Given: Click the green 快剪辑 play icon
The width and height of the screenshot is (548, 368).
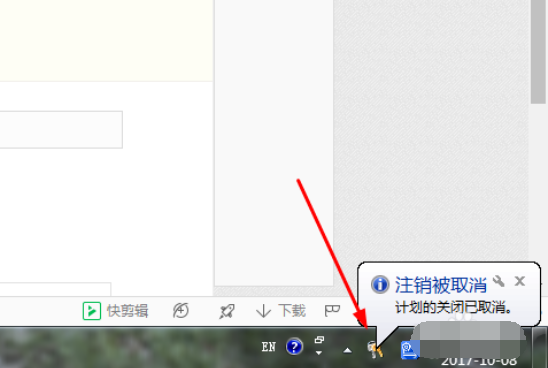Looking at the screenshot, I should 92,311.
